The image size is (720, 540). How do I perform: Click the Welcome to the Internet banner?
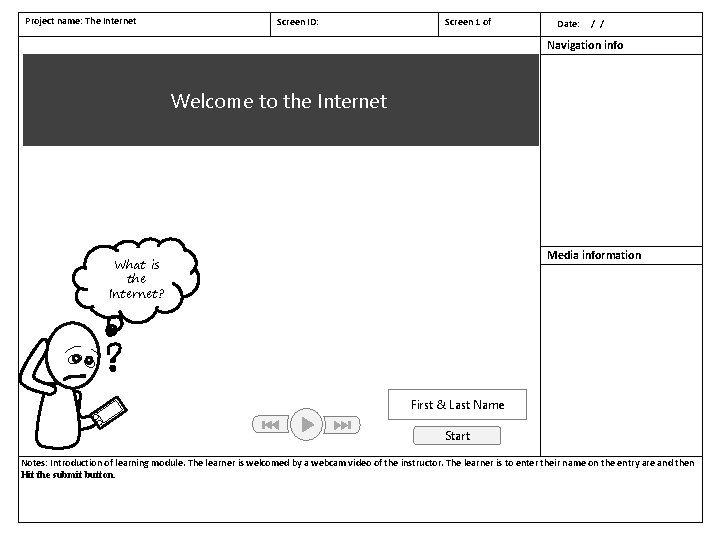click(281, 100)
